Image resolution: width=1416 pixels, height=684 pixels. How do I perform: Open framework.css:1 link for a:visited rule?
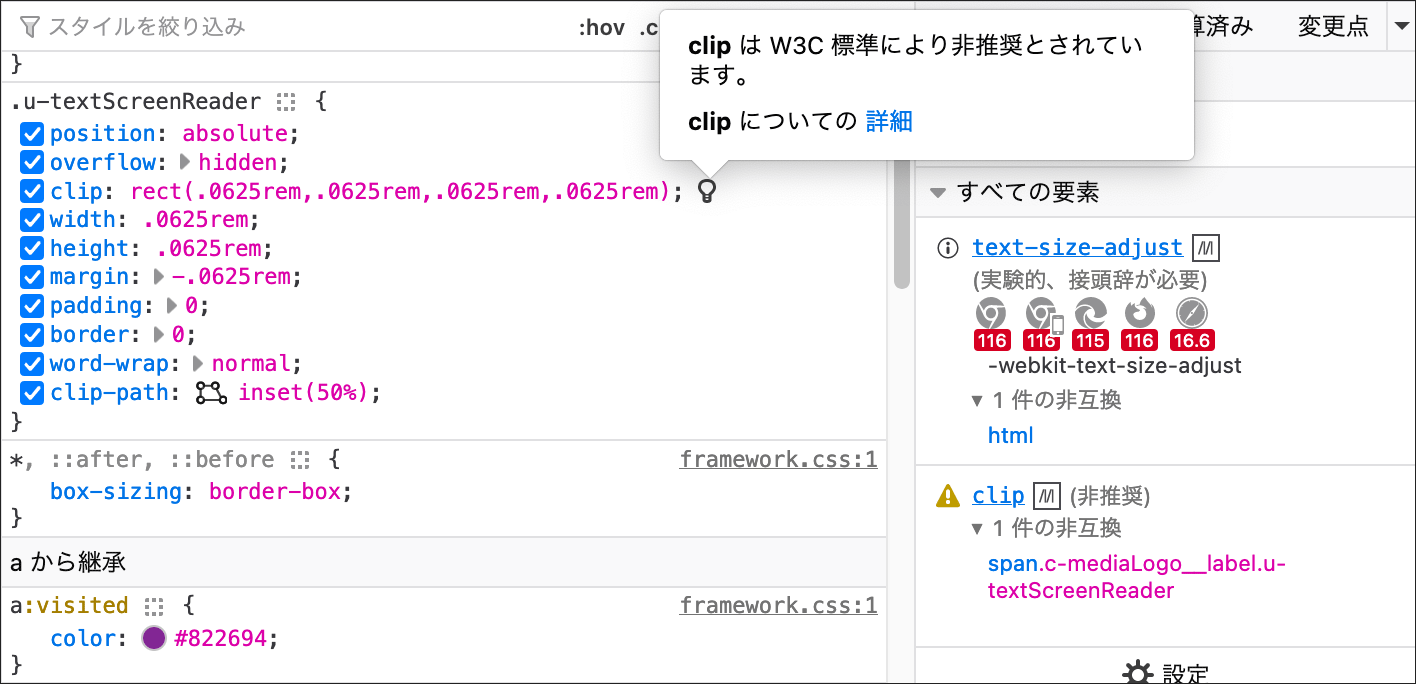778,606
